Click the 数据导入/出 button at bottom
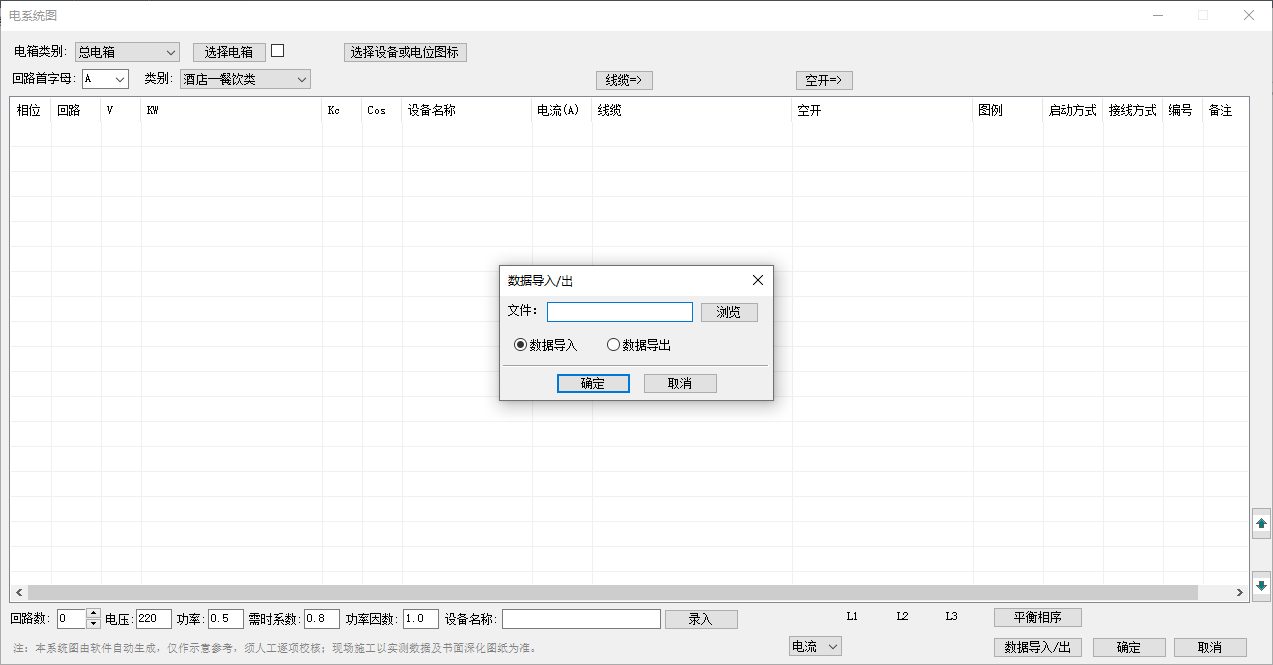Viewport: 1273px width, 665px height. [x=1038, y=647]
